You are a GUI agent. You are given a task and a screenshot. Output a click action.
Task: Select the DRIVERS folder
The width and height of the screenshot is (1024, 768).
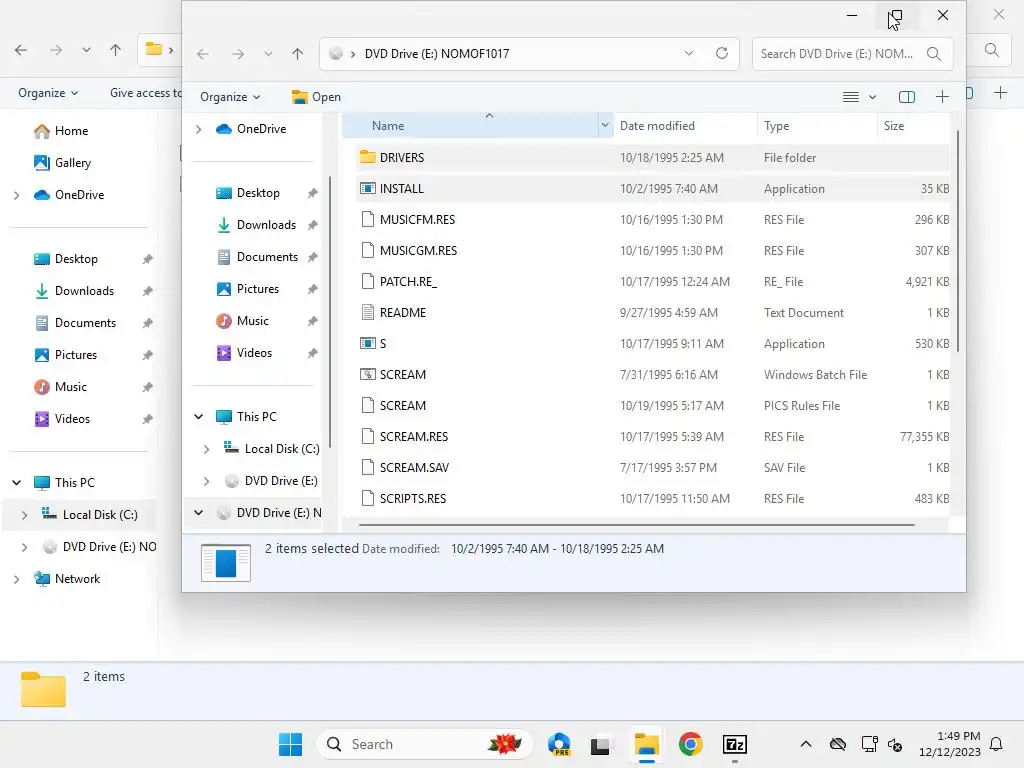pyautogui.click(x=652, y=157)
